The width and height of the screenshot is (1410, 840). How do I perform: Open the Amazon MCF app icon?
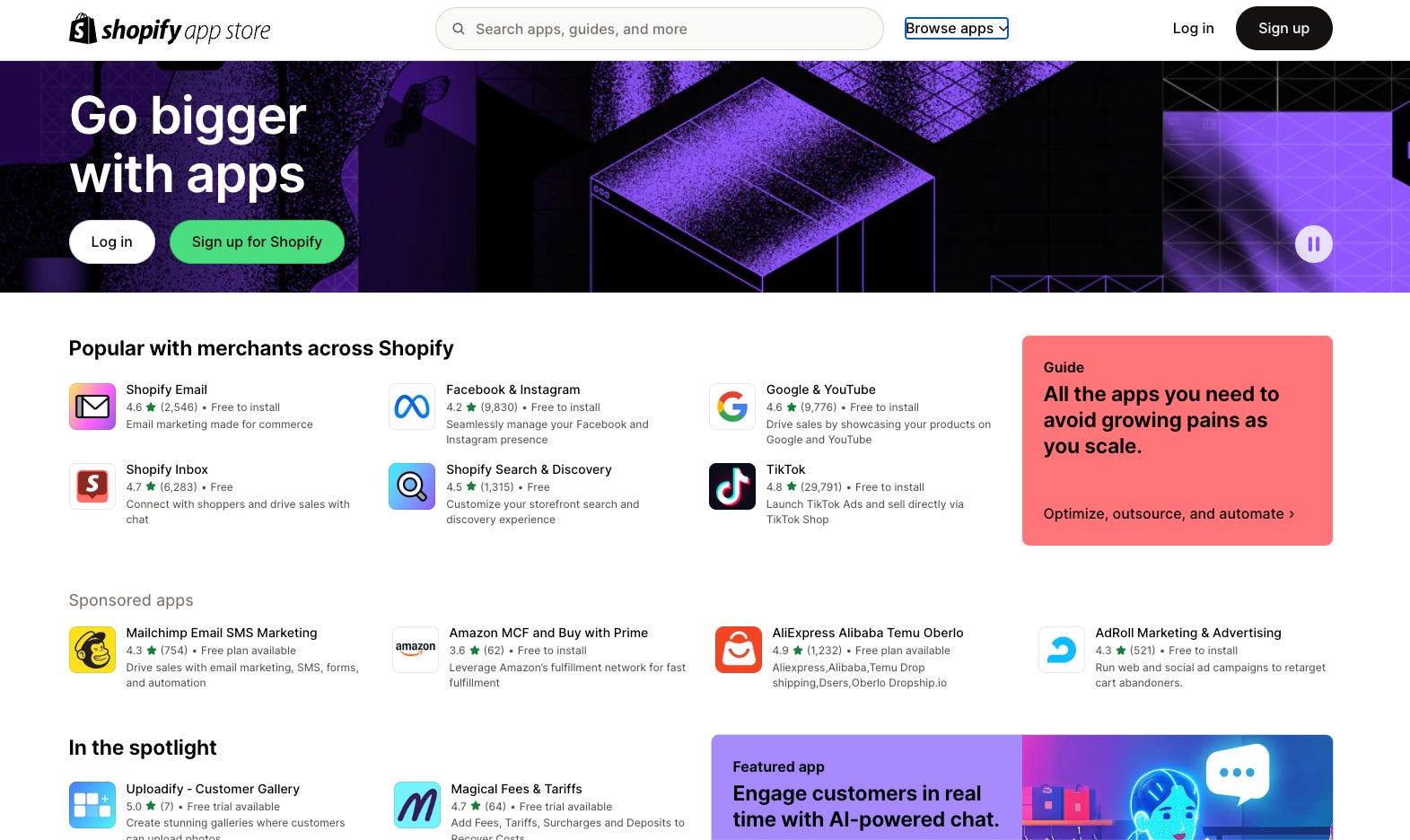pyautogui.click(x=416, y=650)
